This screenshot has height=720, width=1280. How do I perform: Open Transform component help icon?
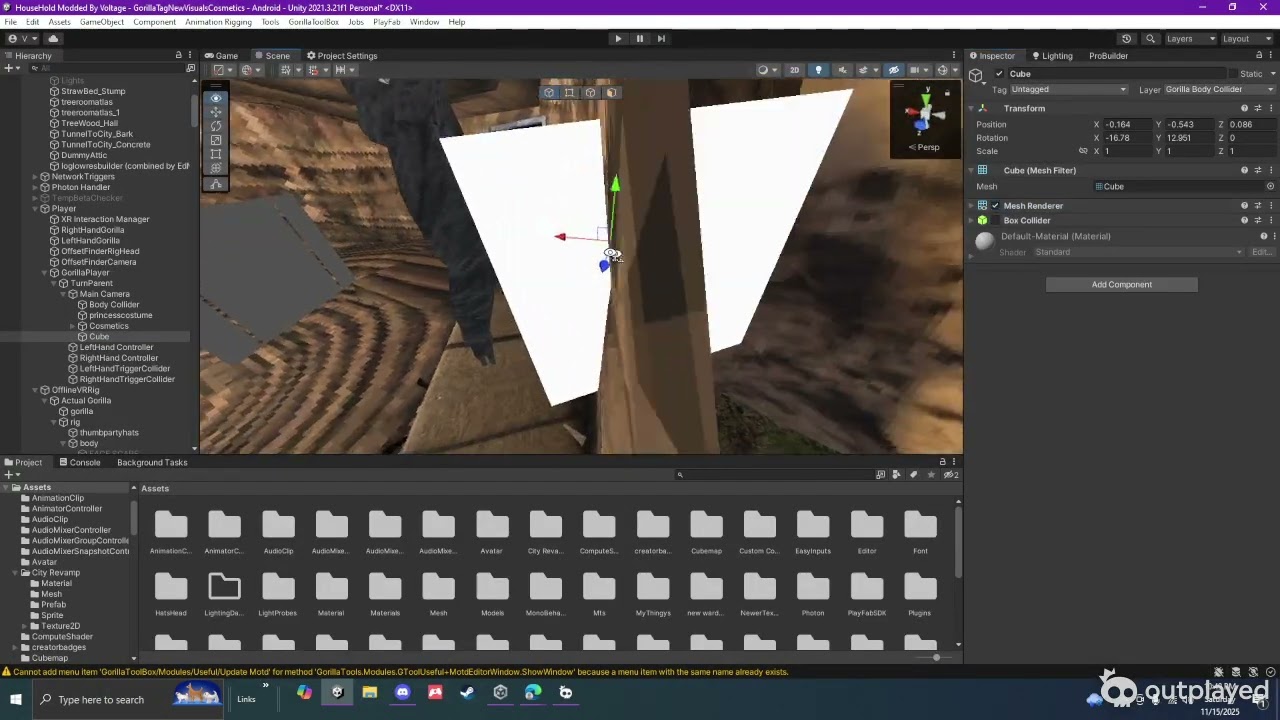(1244, 109)
